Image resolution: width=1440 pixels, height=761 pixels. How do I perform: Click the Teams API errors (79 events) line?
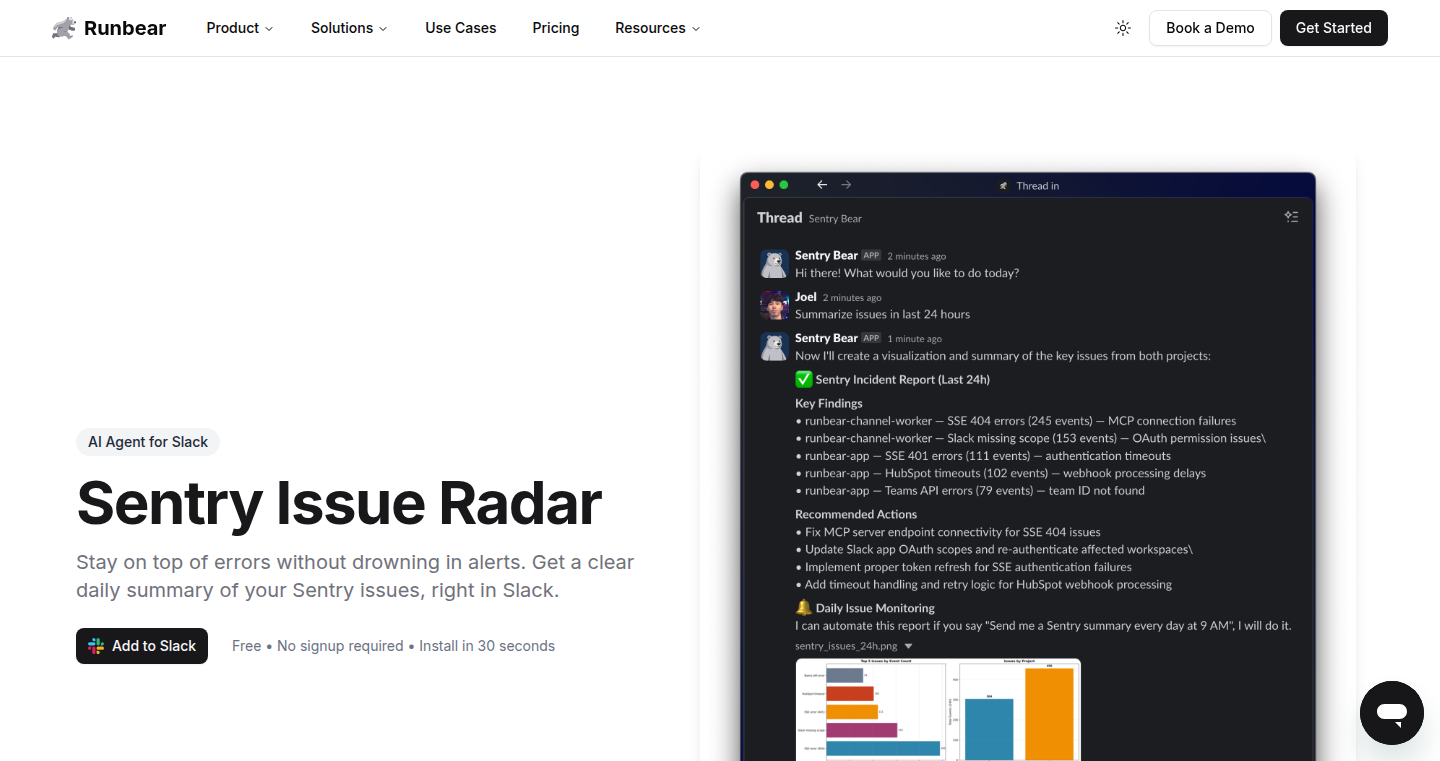pyautogui.click(x=970, y=491)
